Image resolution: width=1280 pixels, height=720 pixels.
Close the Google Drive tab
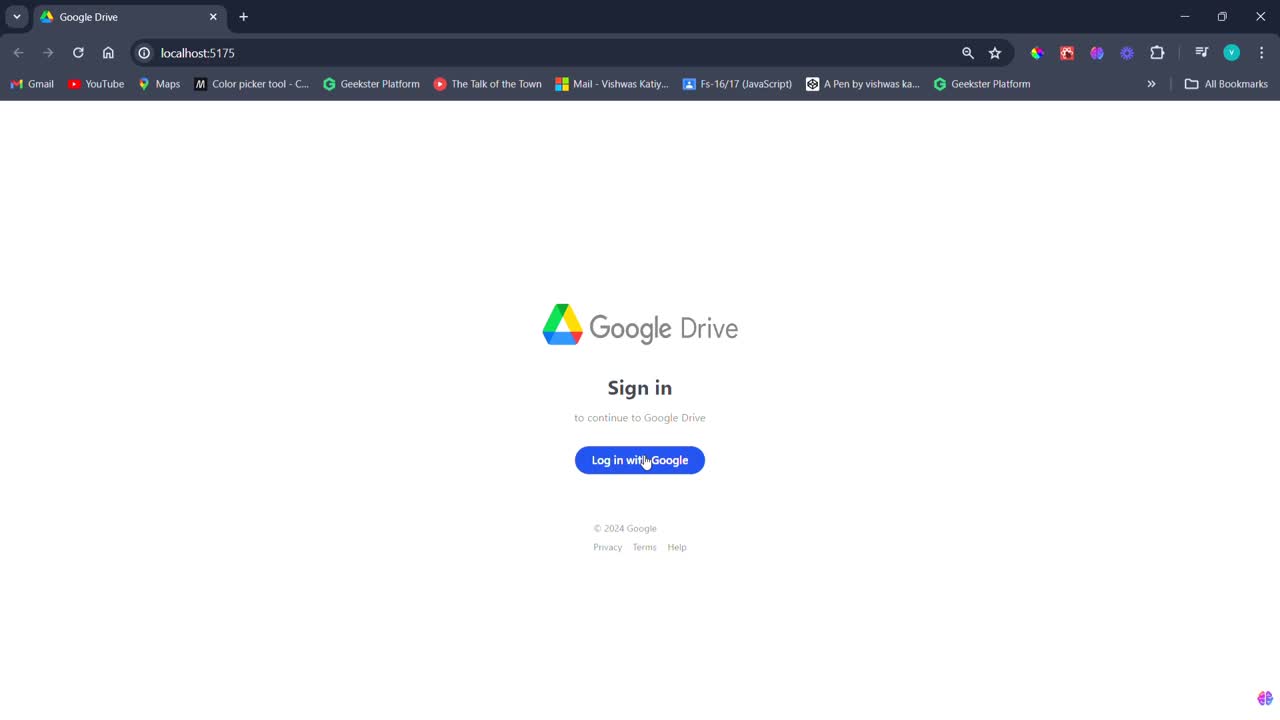[x=213, y=17]
